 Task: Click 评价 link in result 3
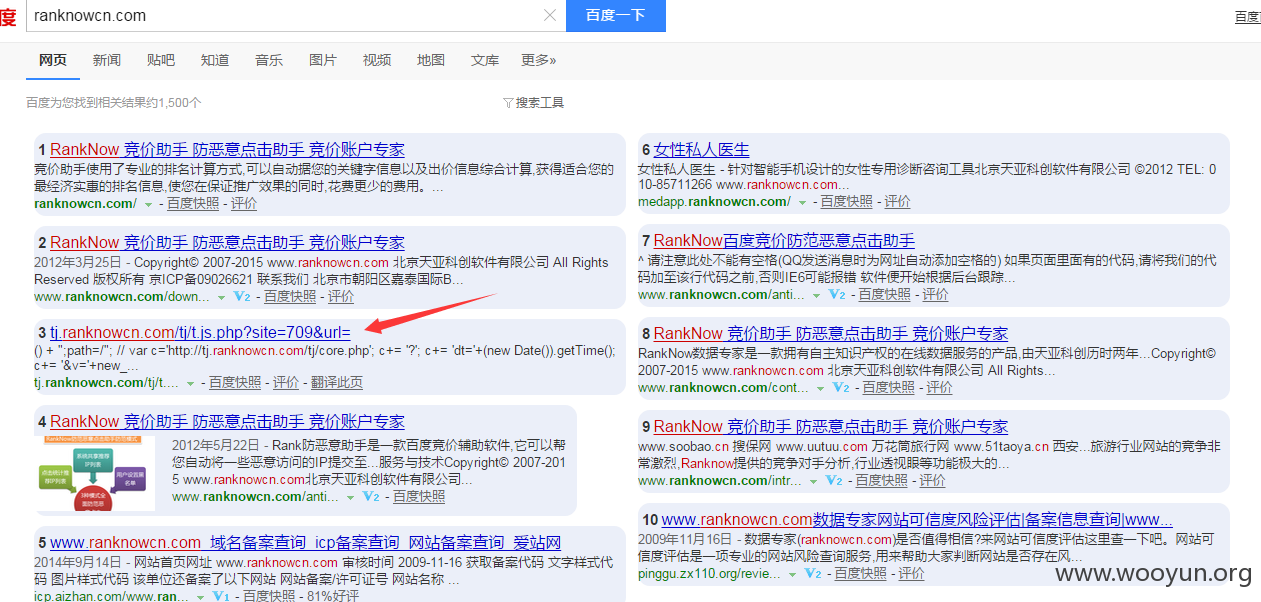click(x=286, y=382)
